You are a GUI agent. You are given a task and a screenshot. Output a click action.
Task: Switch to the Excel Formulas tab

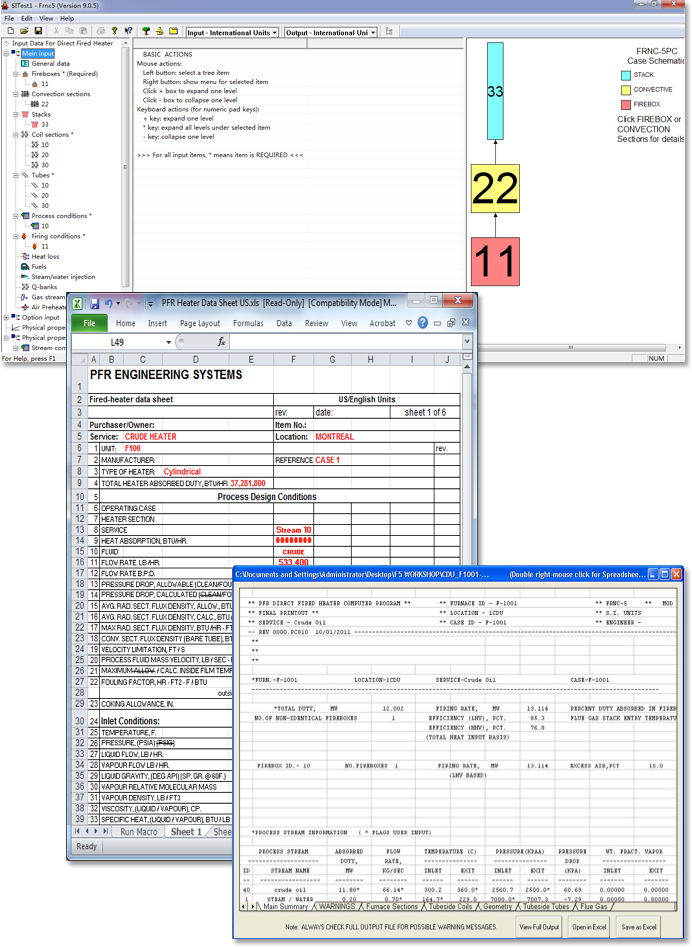248,323
